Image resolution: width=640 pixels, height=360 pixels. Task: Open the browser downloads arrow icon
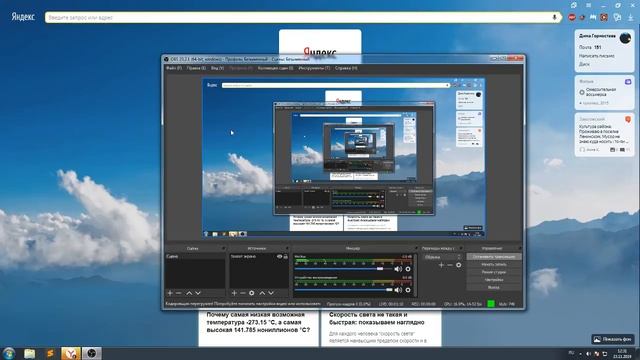[x=631, y=17]
